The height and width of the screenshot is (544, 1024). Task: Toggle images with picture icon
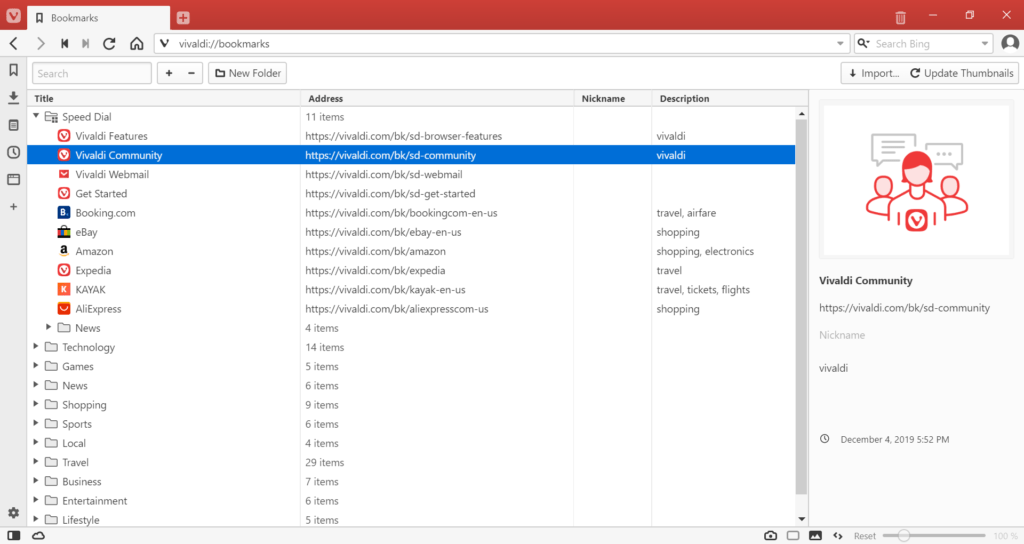815,536
